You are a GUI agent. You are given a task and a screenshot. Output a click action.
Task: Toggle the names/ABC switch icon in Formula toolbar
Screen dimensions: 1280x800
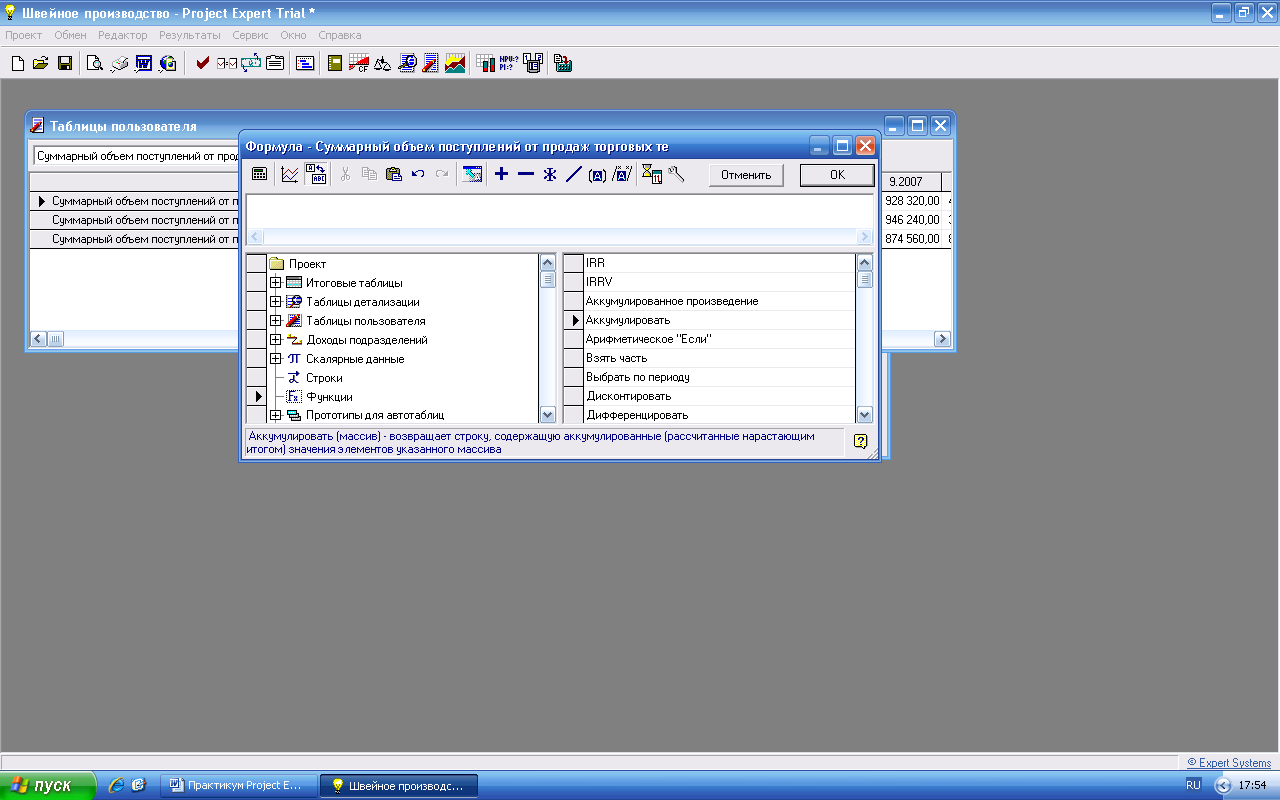pos(315,174)
